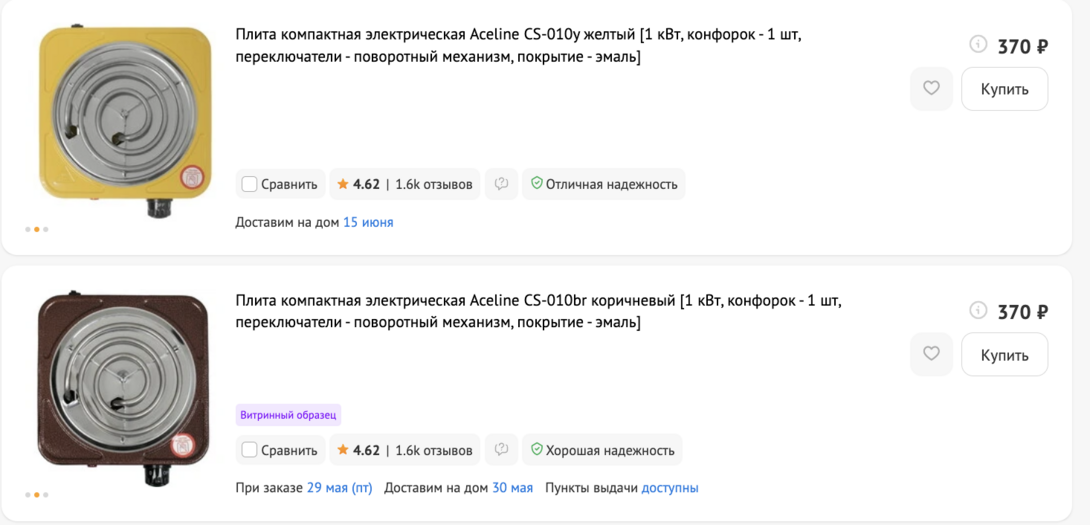The height and width of the screenshot is (525, 1090).
Task: Add yellow Aceline CS-010y to favorites
Action: (x=931, y=88)
